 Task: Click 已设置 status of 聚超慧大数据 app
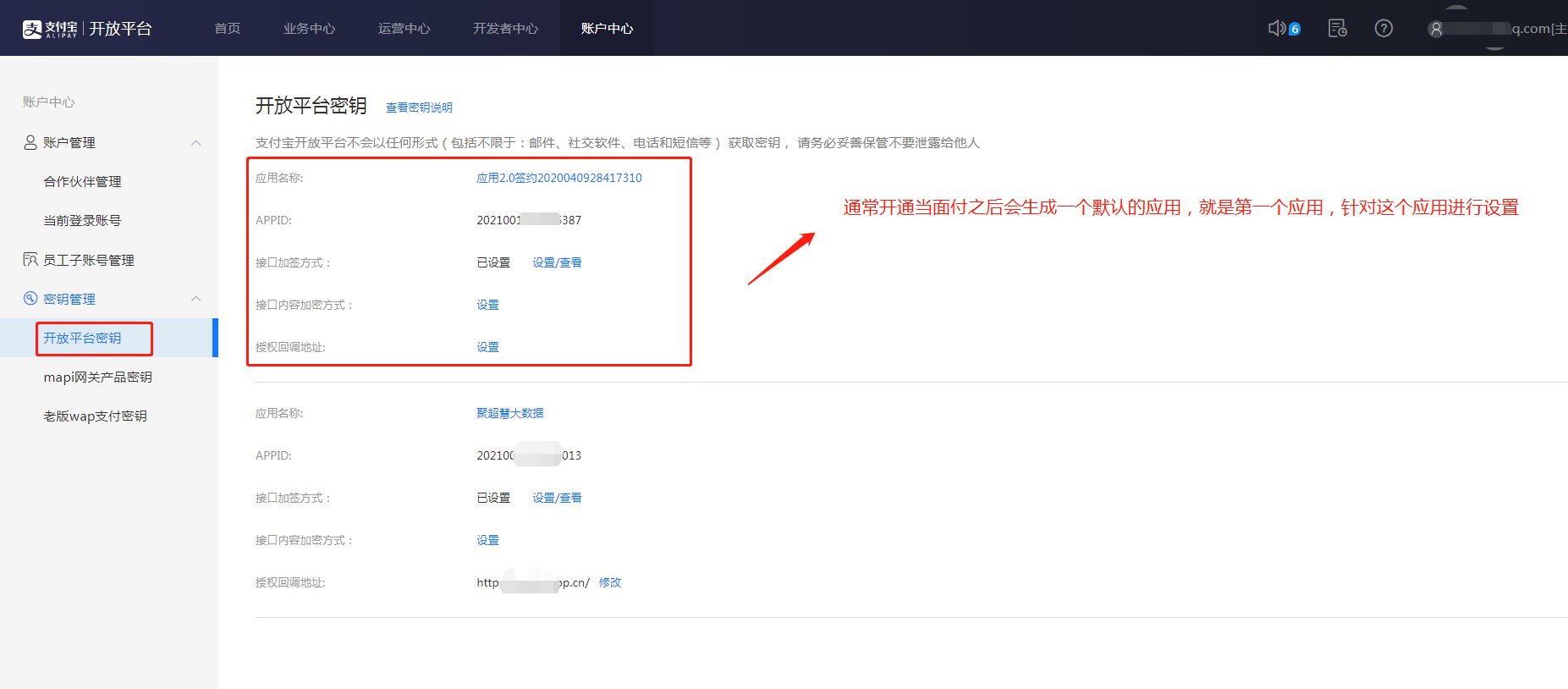[493, 498]
